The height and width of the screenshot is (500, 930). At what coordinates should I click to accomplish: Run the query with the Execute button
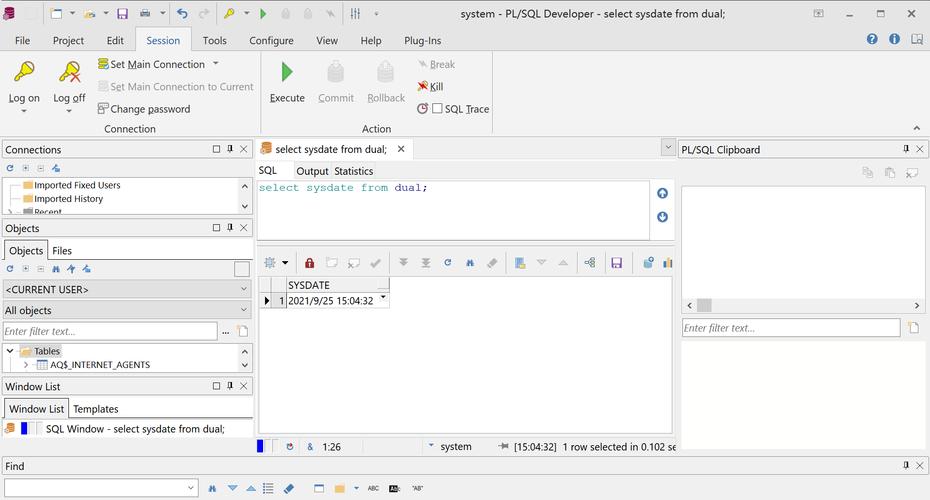click(287, 82)
